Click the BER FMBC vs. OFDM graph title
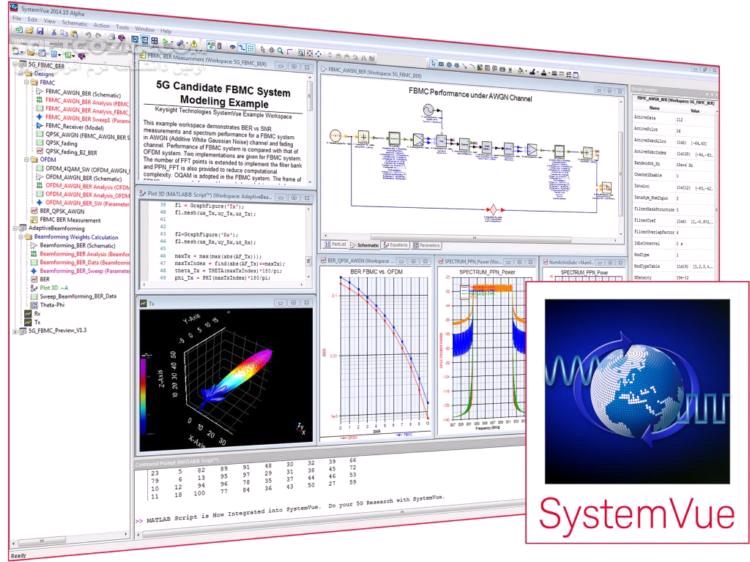Viewport: 750px width, 562px height. (376, 271)
